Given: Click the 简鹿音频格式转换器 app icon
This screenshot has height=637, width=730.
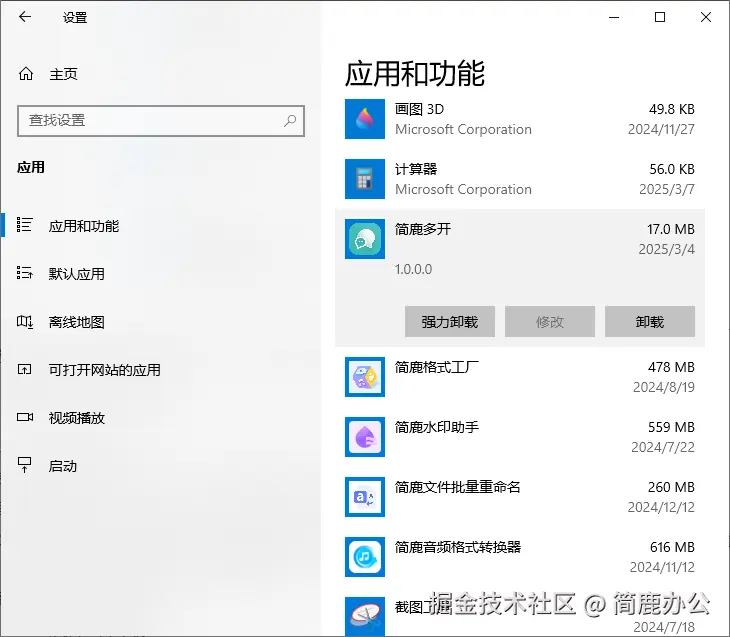Looking at the screenshot, I should [x=365, y=557].
